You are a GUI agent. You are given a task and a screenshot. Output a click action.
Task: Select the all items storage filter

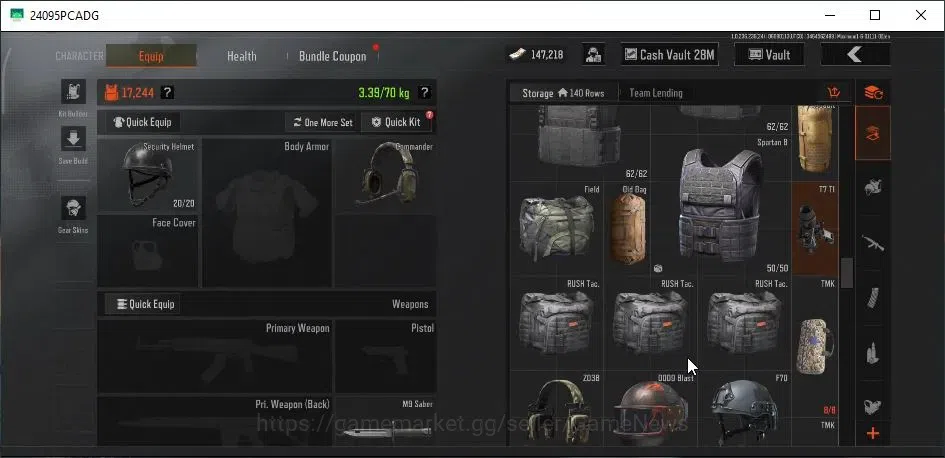pyautogui.click(x=873, y=133)
